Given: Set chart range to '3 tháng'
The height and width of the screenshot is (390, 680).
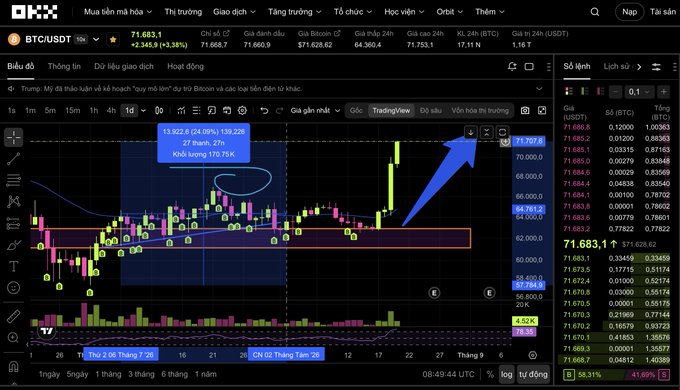Looking at the screenshot, I should pyautogui.click(x=141, y=374).
